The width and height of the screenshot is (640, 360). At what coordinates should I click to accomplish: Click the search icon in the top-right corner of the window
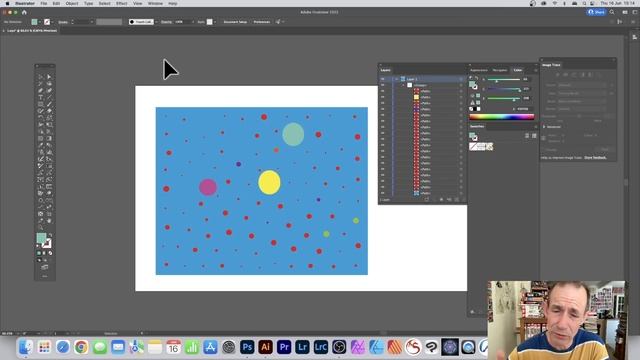point(612,12)
